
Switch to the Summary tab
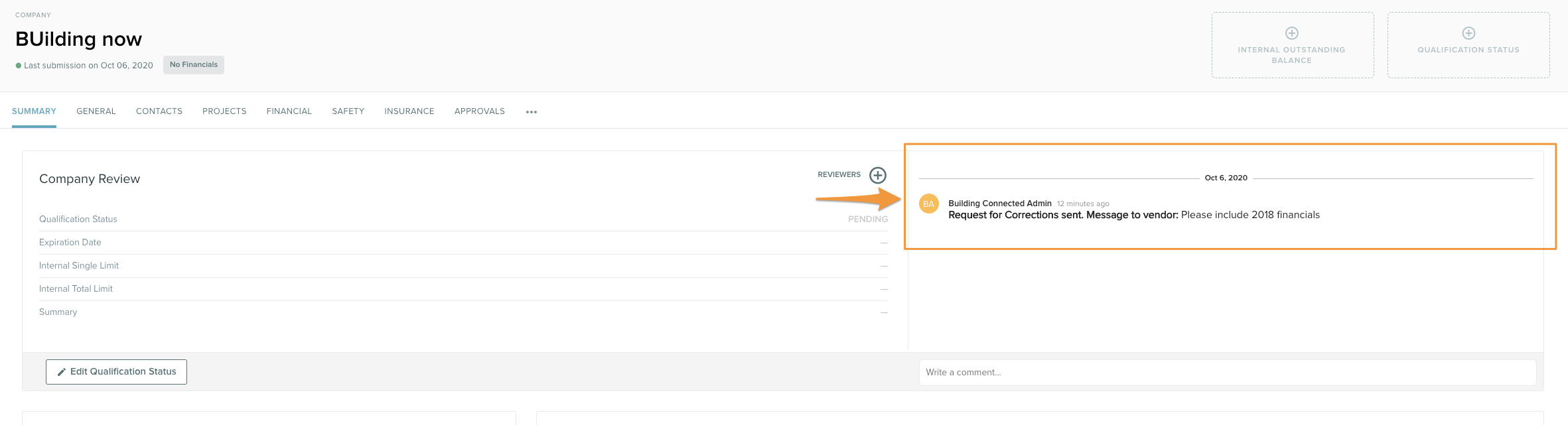[x=34, y=111]
